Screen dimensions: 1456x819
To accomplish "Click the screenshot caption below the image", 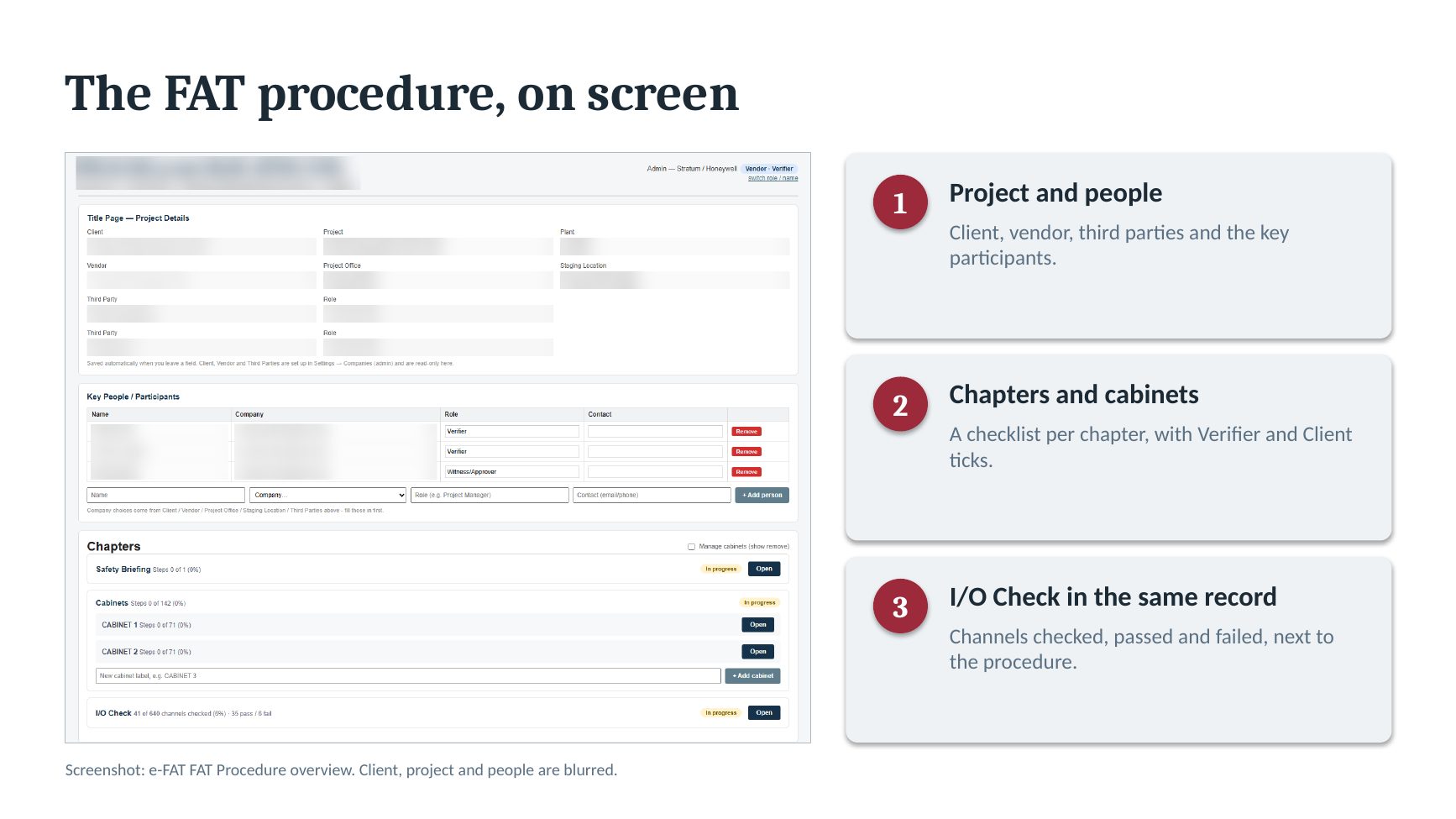I will [x=341, y=770].
